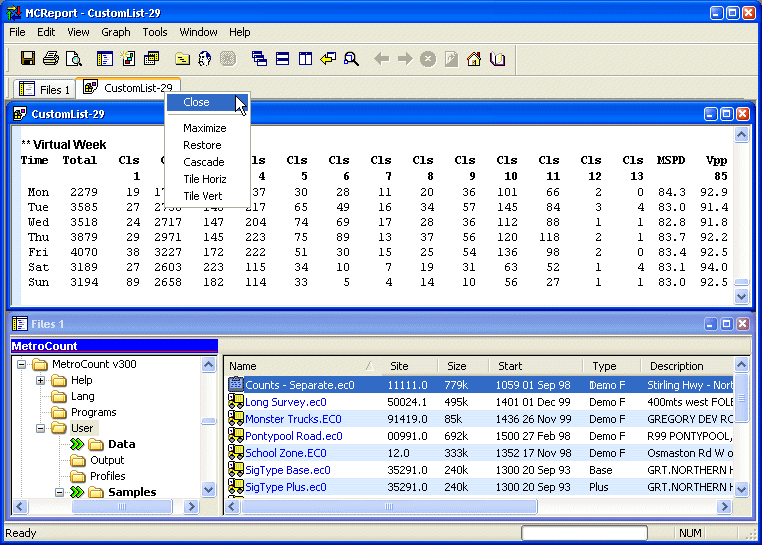Expand the Help folder tree node
This screenshot has width=762, height=545.
coord(41,380)
